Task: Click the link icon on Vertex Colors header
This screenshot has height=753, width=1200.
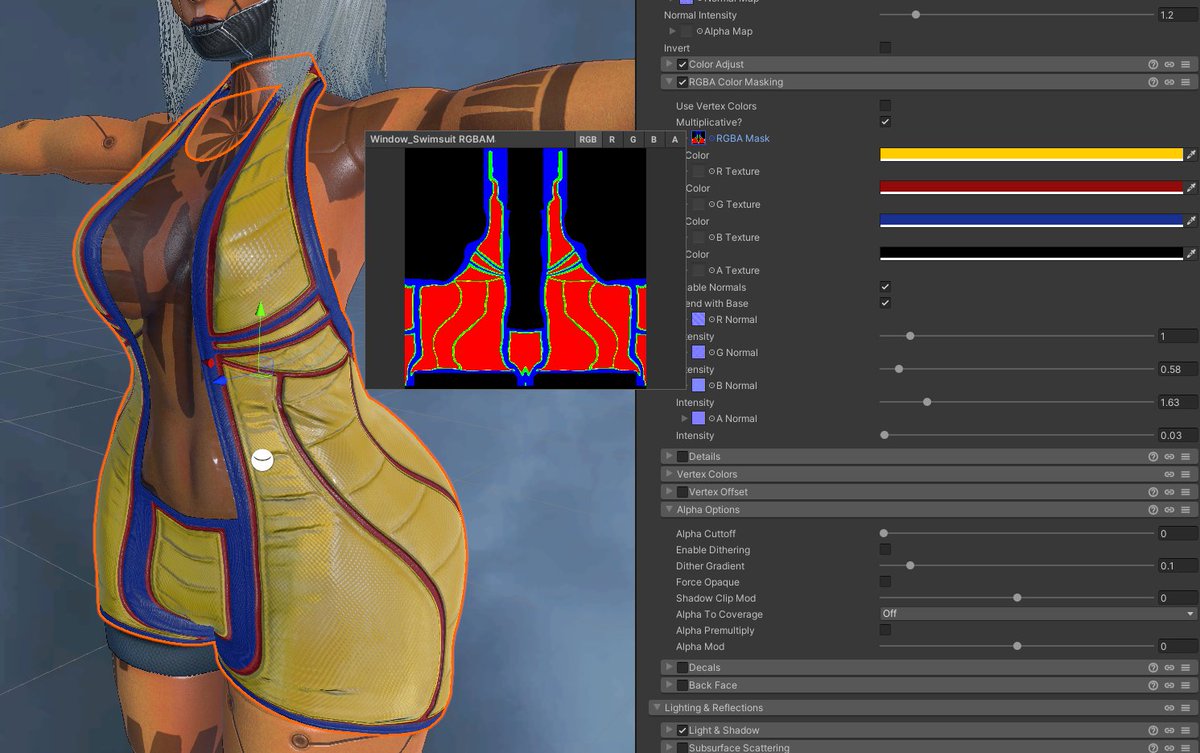Action: 1169,474
